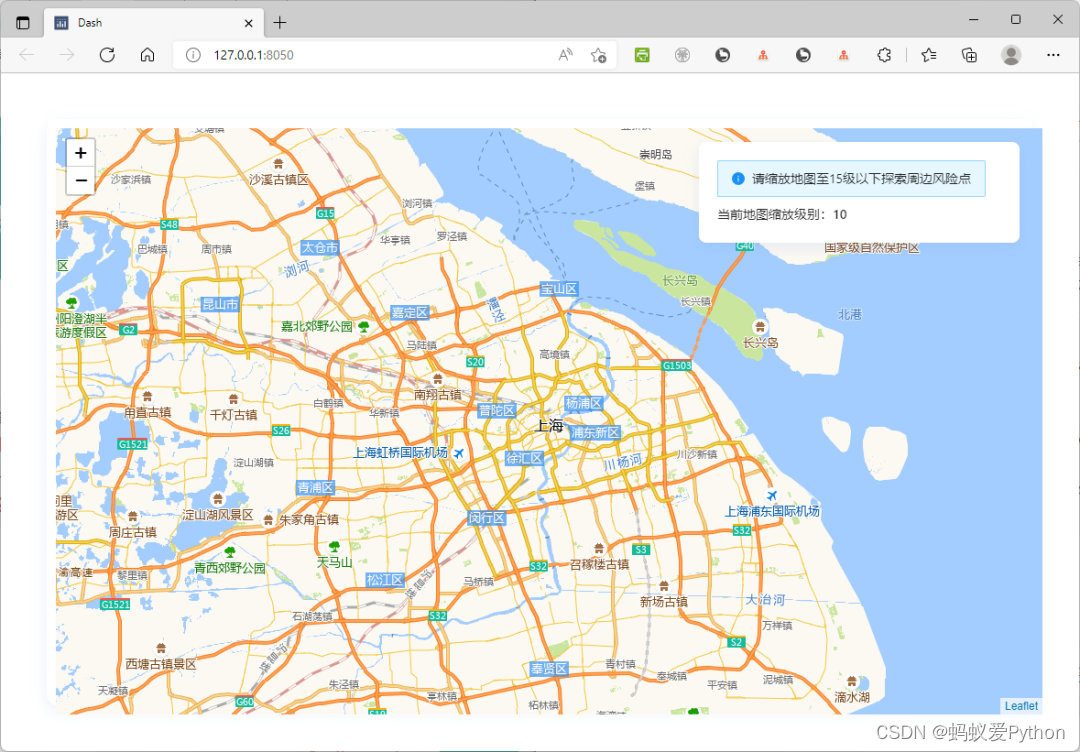Screen dimensions: 1080x752
Task: Click the 徐汇区 district label
Action: click(525, 458)
